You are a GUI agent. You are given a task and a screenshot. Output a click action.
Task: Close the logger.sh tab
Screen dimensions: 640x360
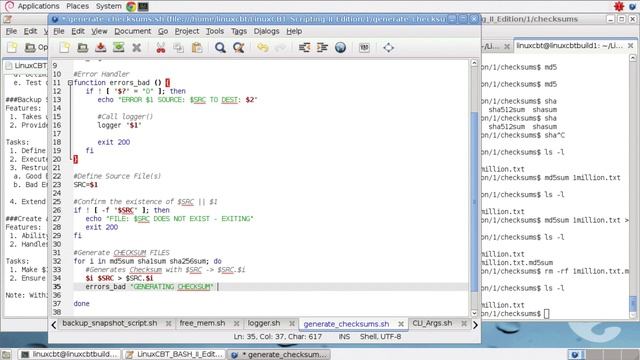click(291, 323)
